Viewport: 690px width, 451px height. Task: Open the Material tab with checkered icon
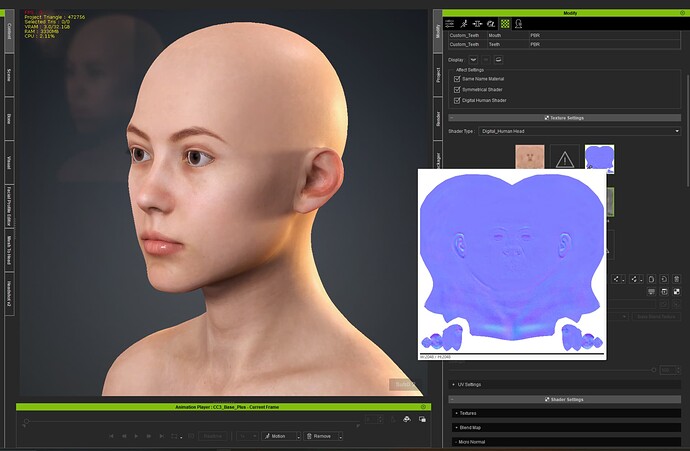(x=505, y=22)
